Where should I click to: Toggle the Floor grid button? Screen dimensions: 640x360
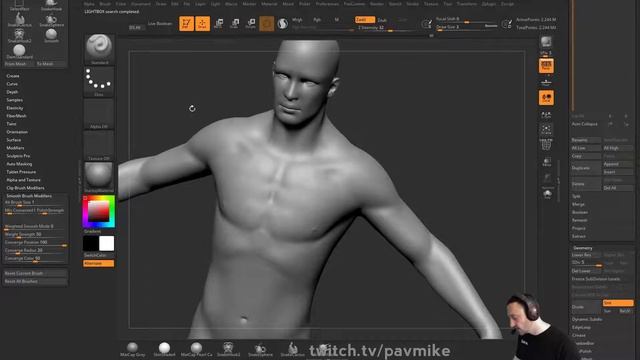[x=546, y=82]
